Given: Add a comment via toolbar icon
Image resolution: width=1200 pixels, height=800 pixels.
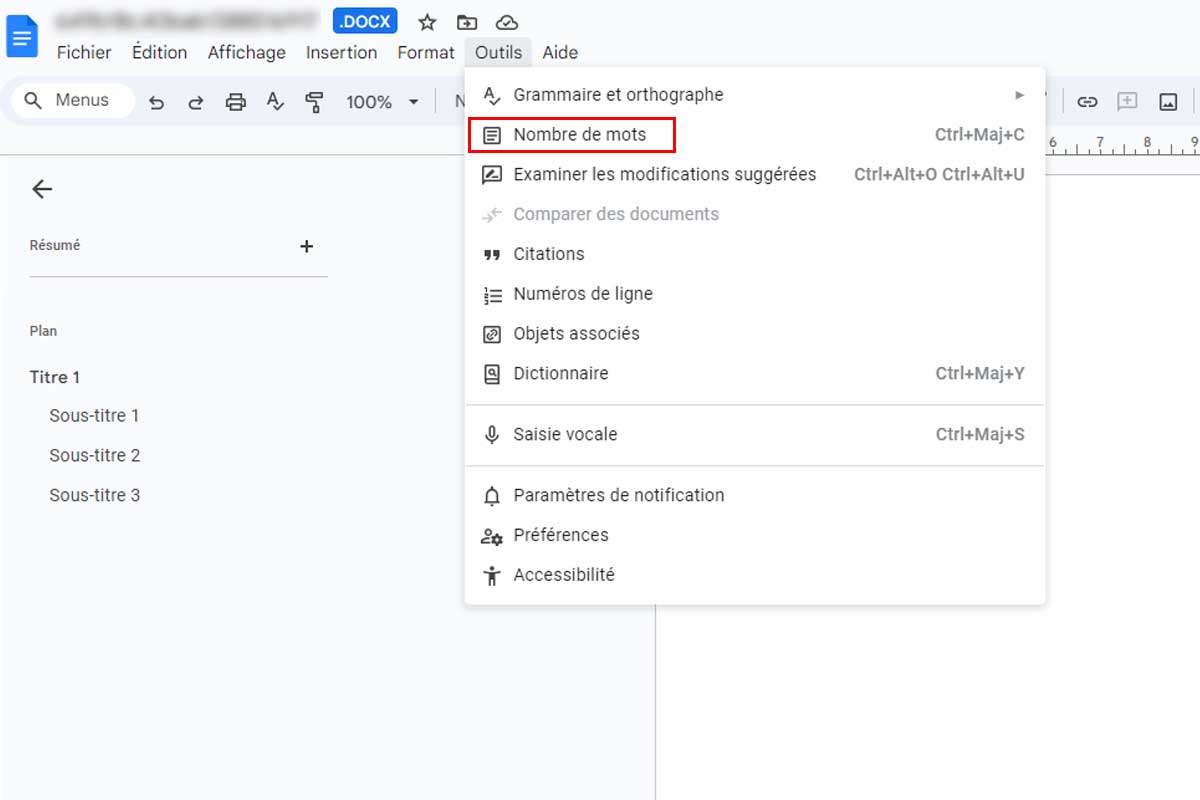Looking at the screenshot, I should pos(1127,102).
